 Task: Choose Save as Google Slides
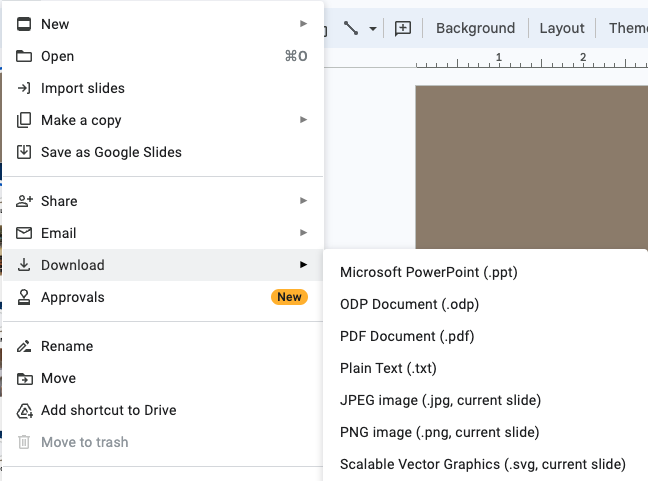pyautogui.click(x=163, y=152)
